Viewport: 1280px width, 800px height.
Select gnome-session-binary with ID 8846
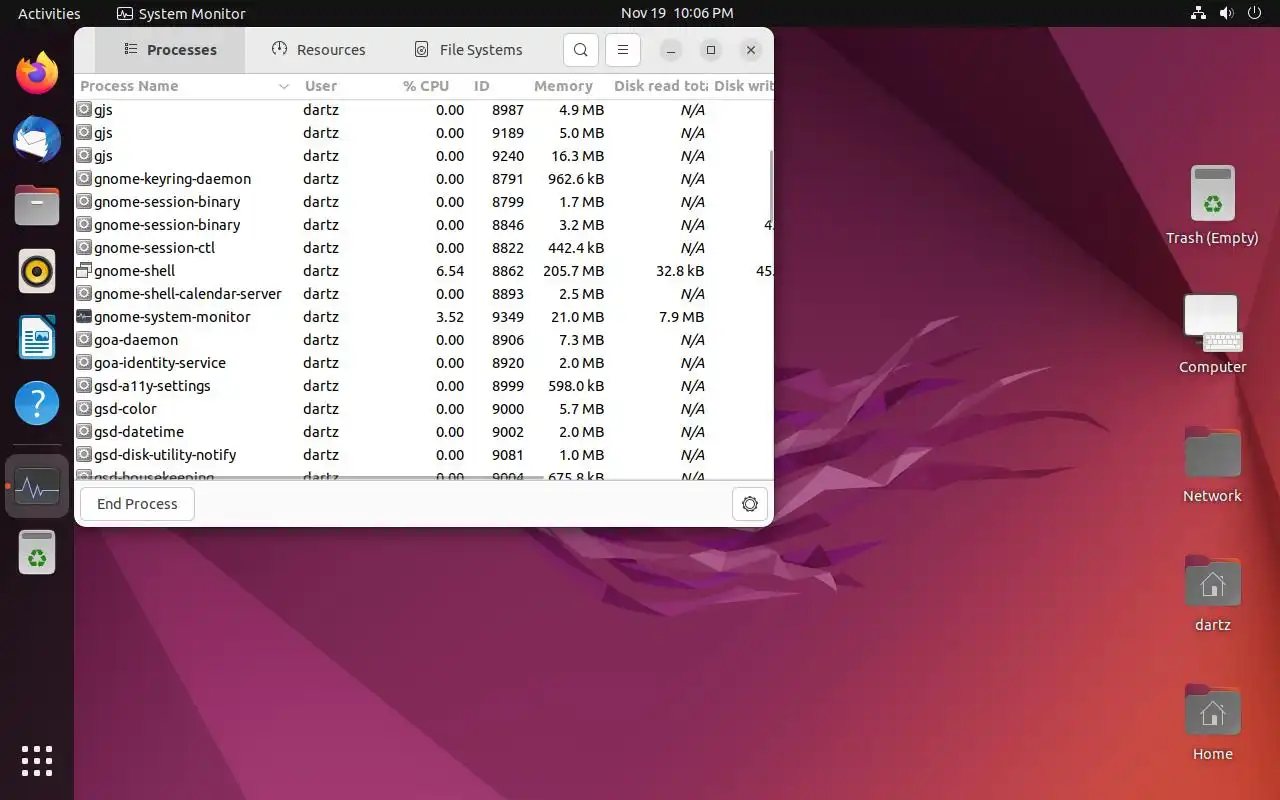point(424,225)
